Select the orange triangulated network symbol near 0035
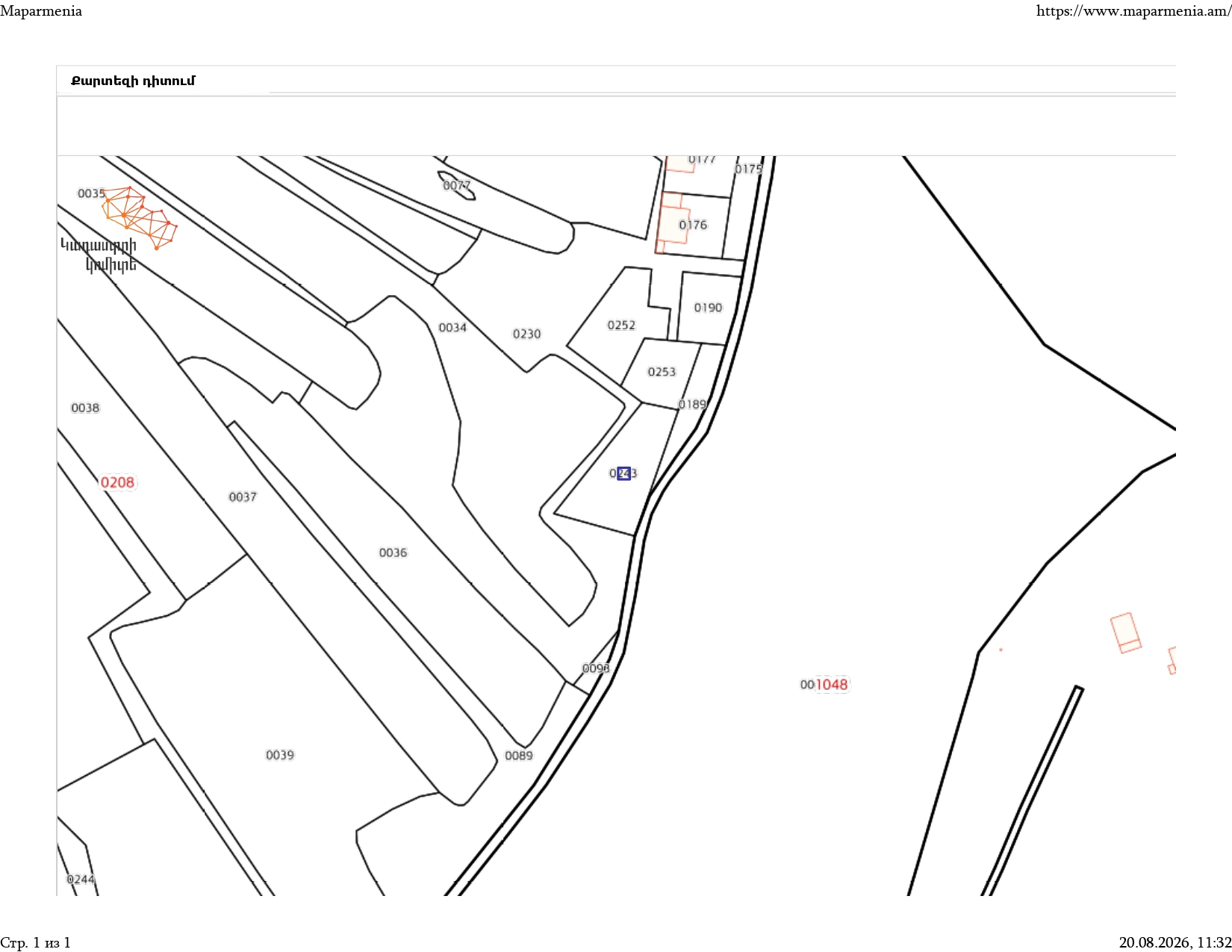1232x952 pixels. click(140, 217)
